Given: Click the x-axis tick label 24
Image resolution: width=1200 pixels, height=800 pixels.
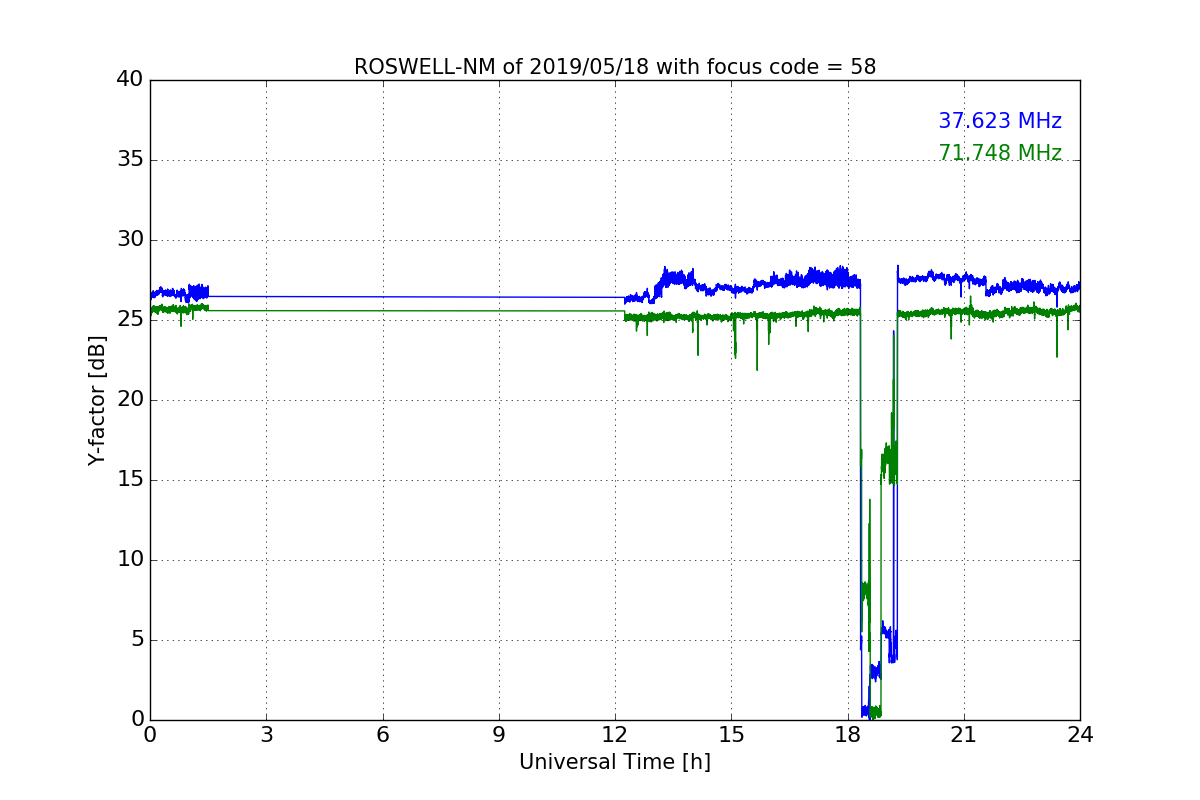Looking at the screenshot, I should coord(1080,735).
